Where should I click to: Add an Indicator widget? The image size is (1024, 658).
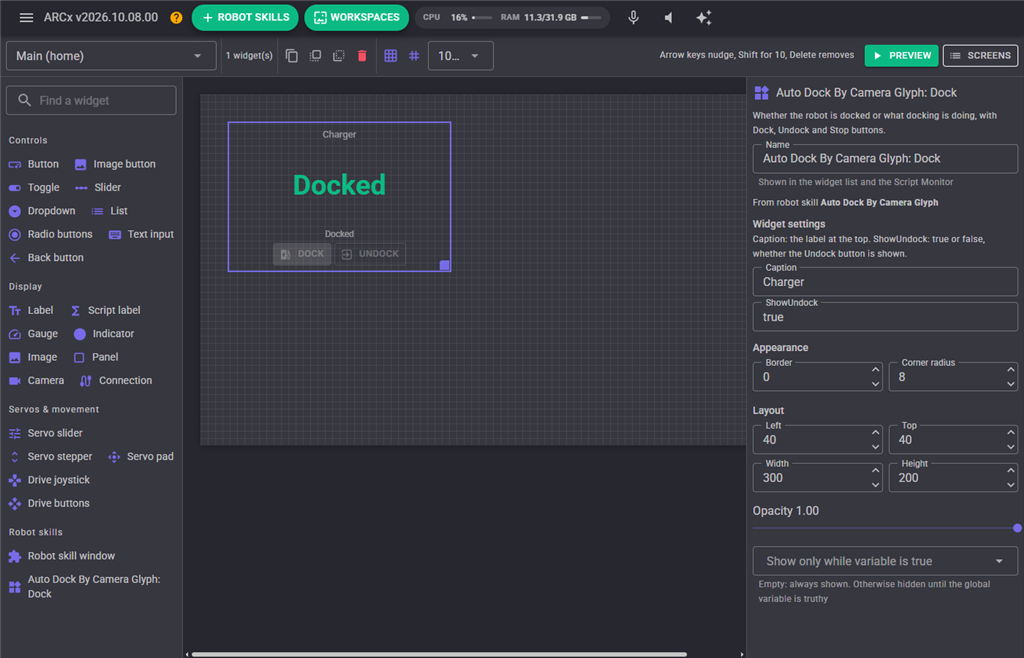(x=104, y=334)
